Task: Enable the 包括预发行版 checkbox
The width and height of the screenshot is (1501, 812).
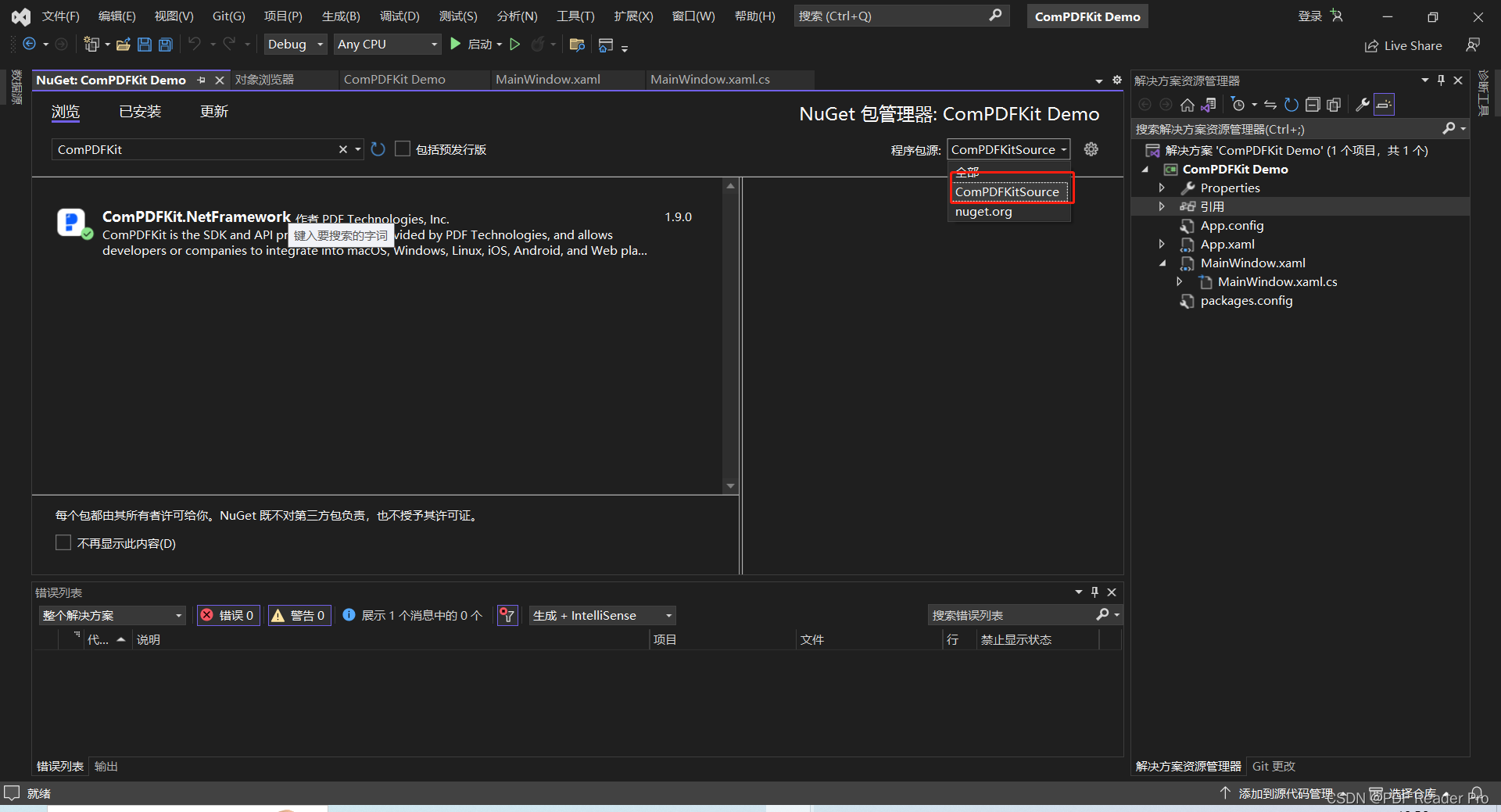Action: [x=403, y=148]
